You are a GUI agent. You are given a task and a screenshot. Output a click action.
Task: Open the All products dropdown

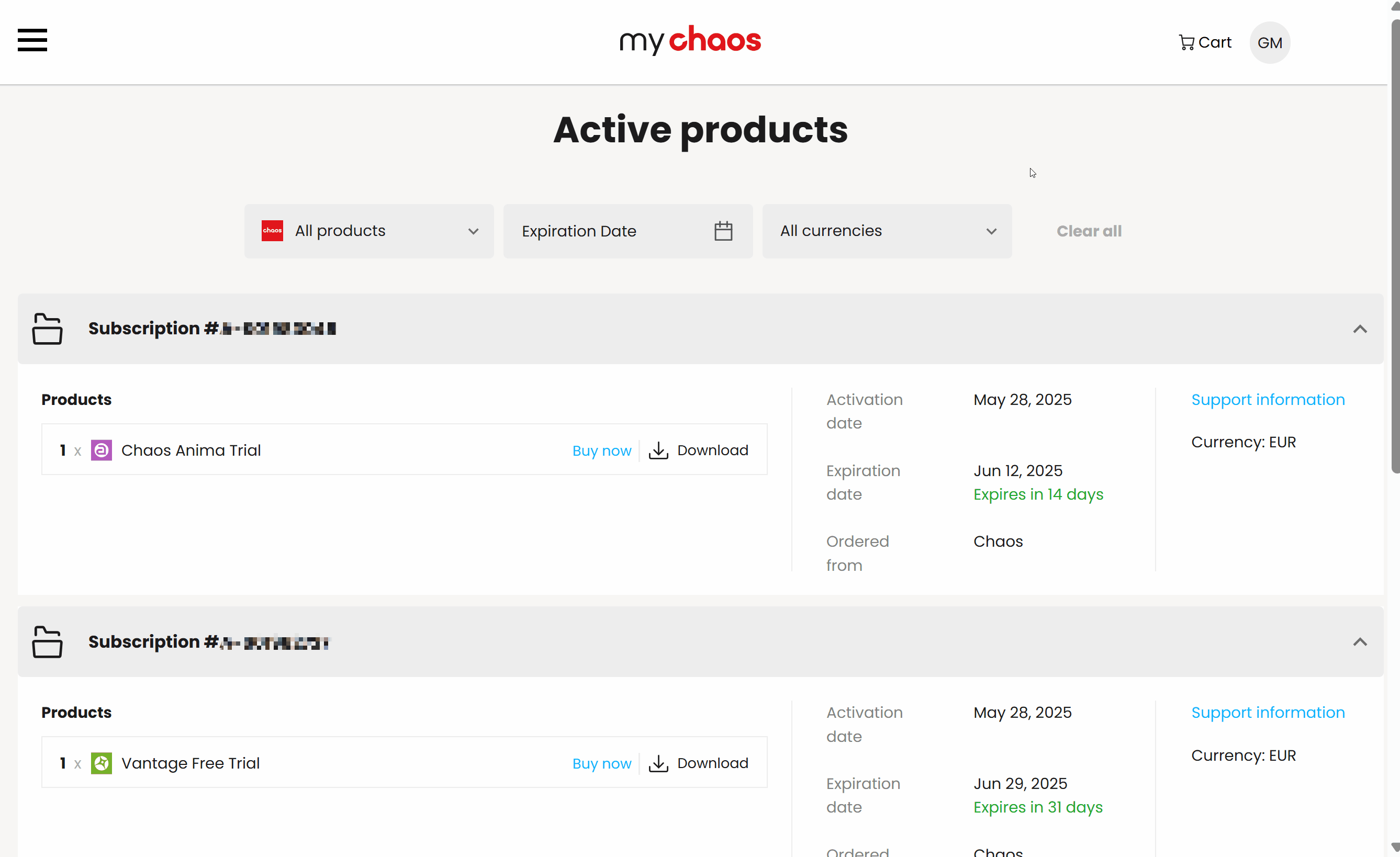pos(369,231)
